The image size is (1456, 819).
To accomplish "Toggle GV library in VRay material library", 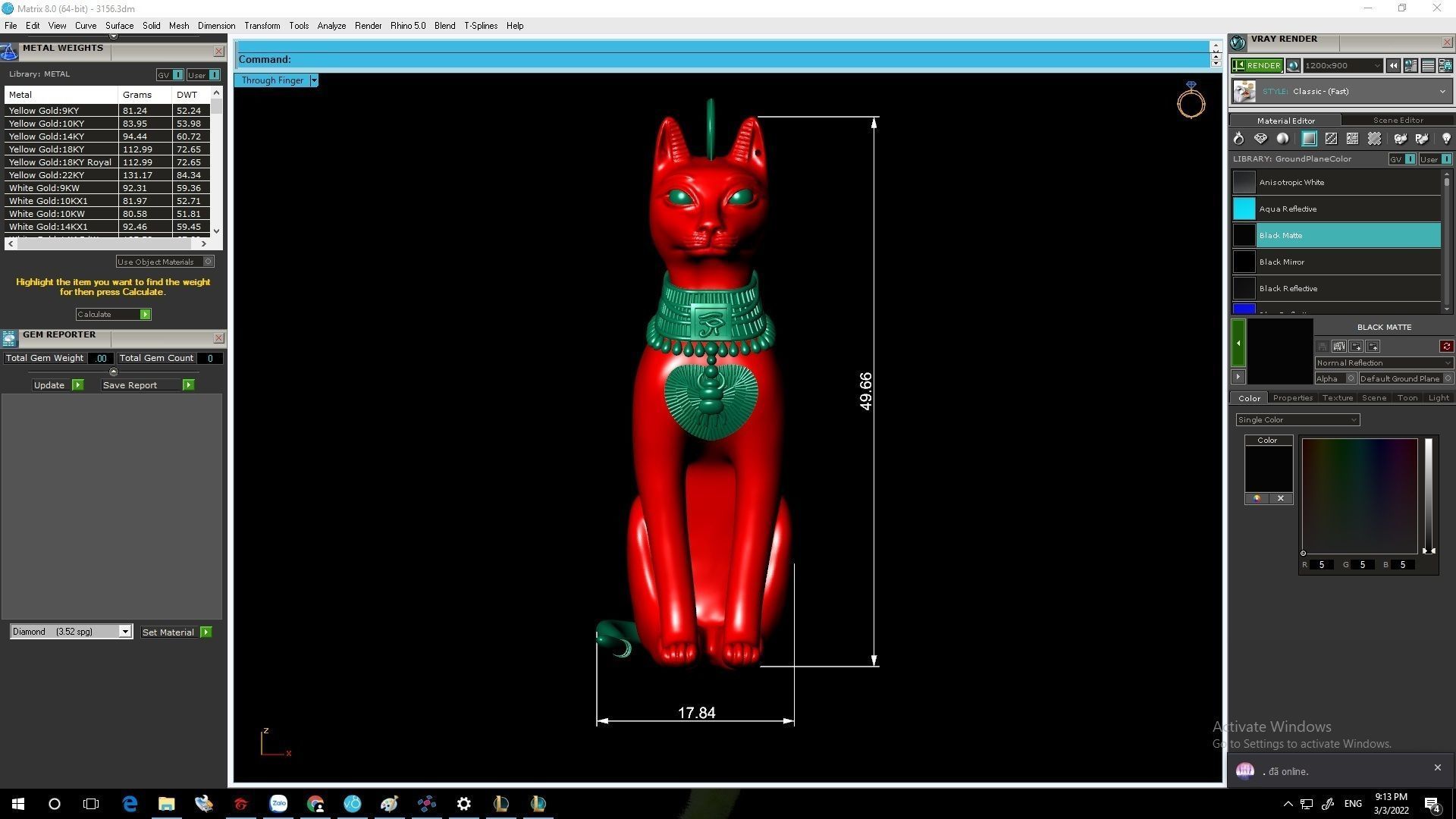I will [1402, 159].
